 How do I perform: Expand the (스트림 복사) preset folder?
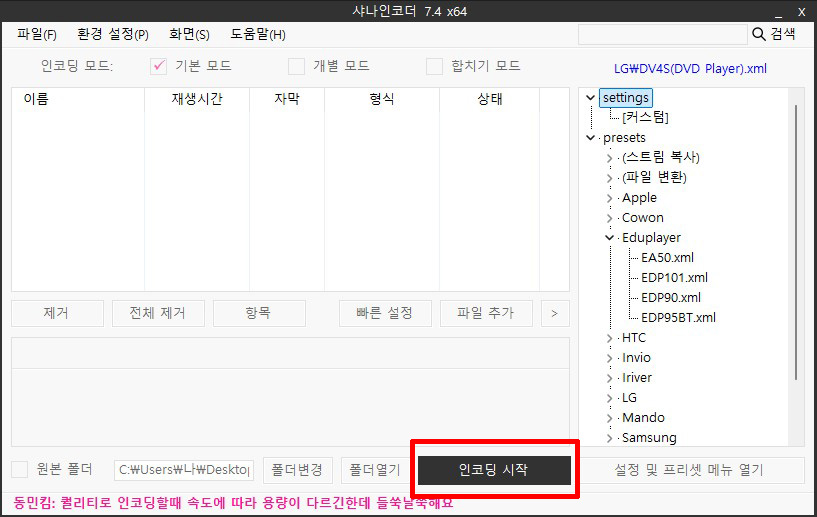(x=610, y=157)
